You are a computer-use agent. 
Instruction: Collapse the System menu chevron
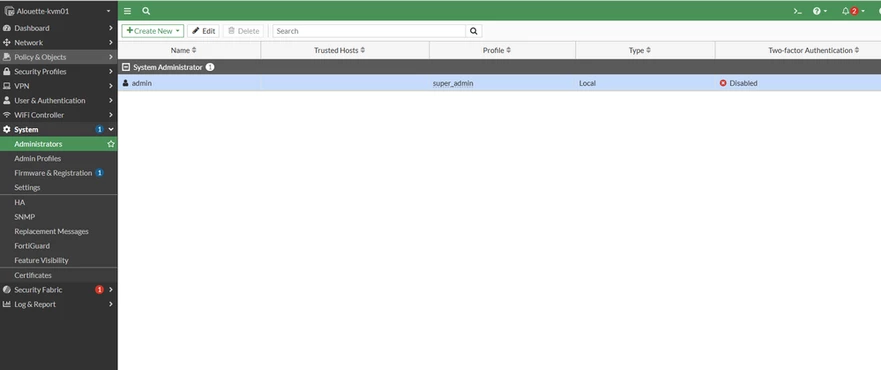pos(111,130)
